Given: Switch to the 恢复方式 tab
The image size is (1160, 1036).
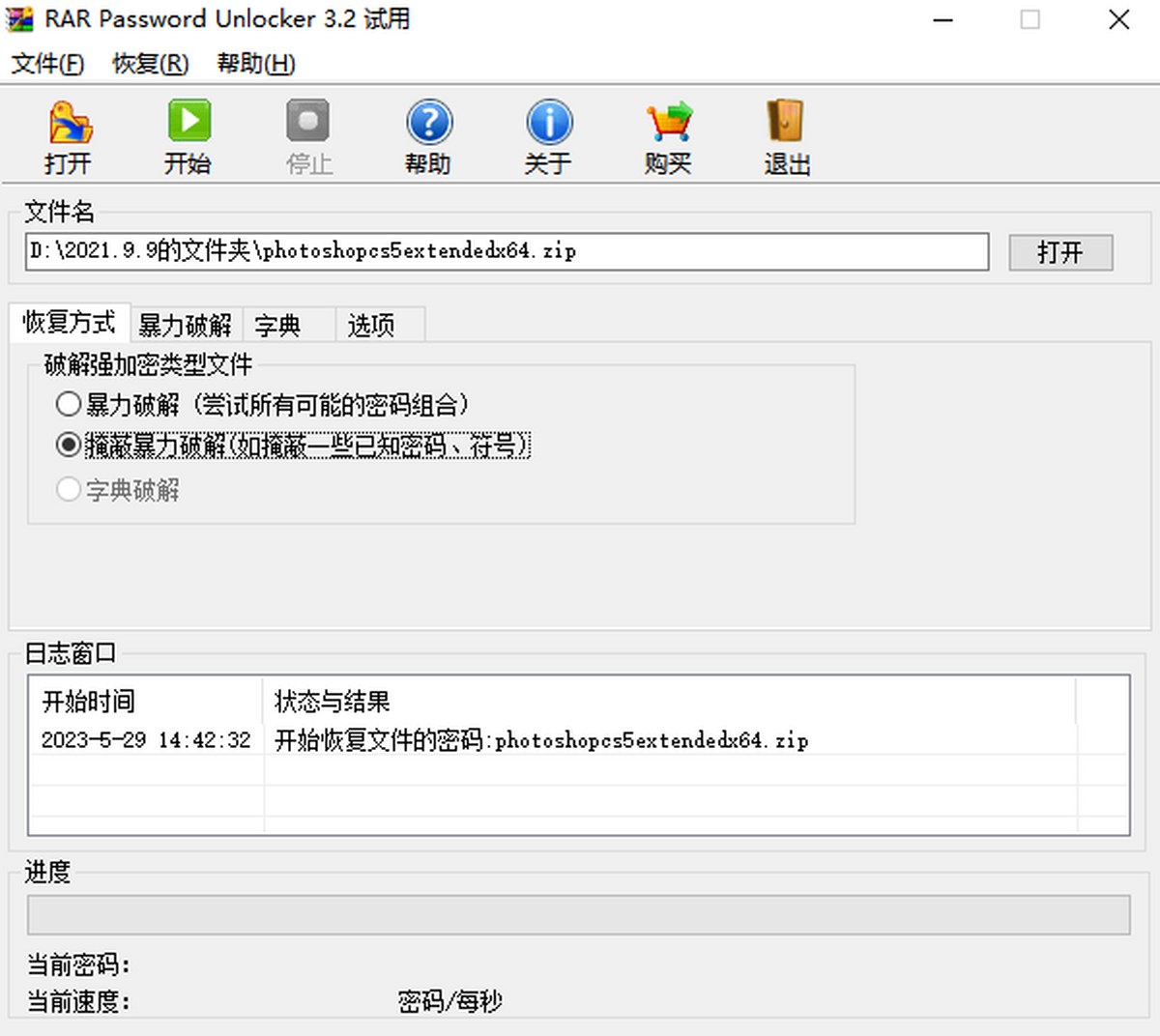Looking at the screenshot, I should point(69,322).
